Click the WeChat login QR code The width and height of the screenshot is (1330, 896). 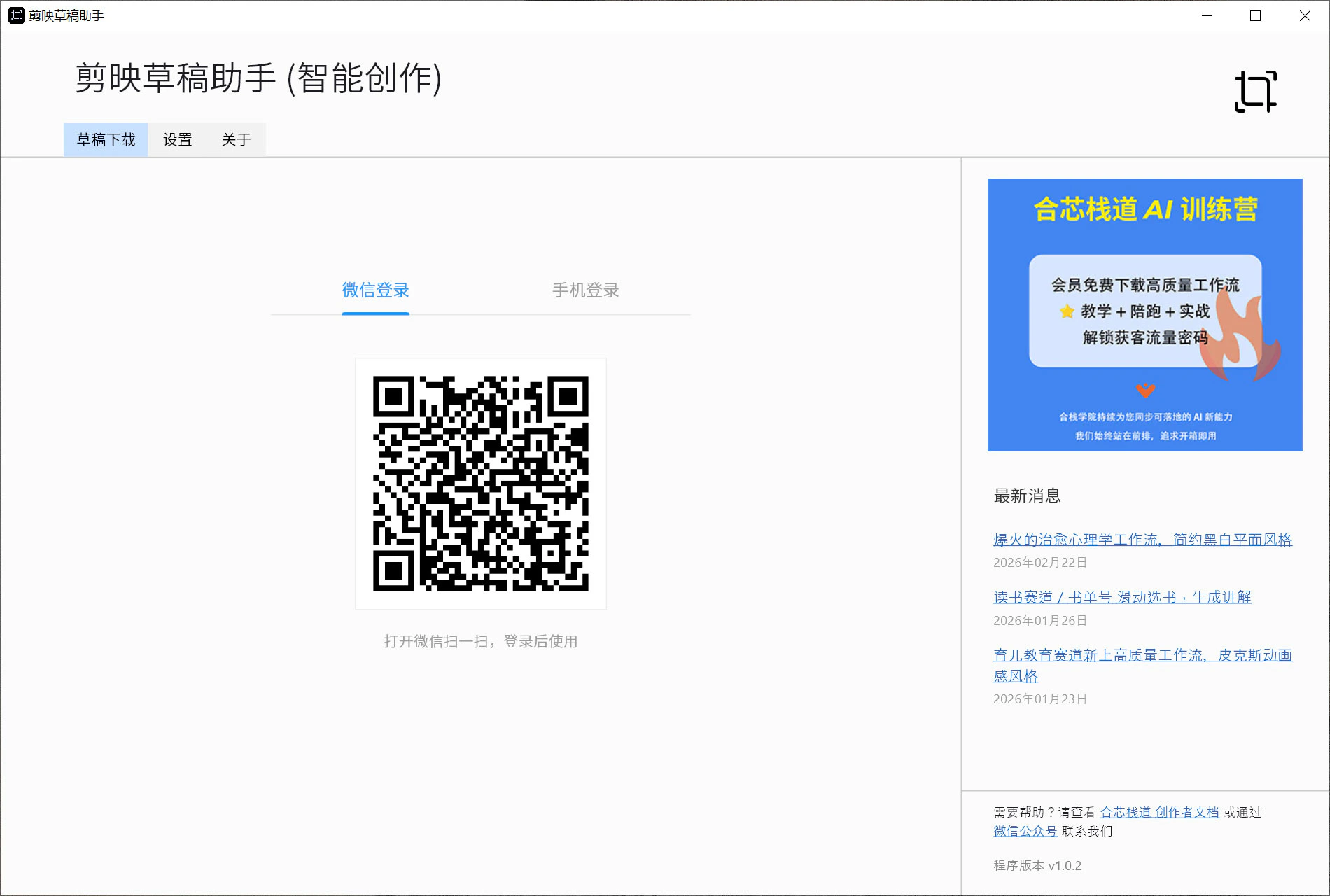(x=481, y=484)
